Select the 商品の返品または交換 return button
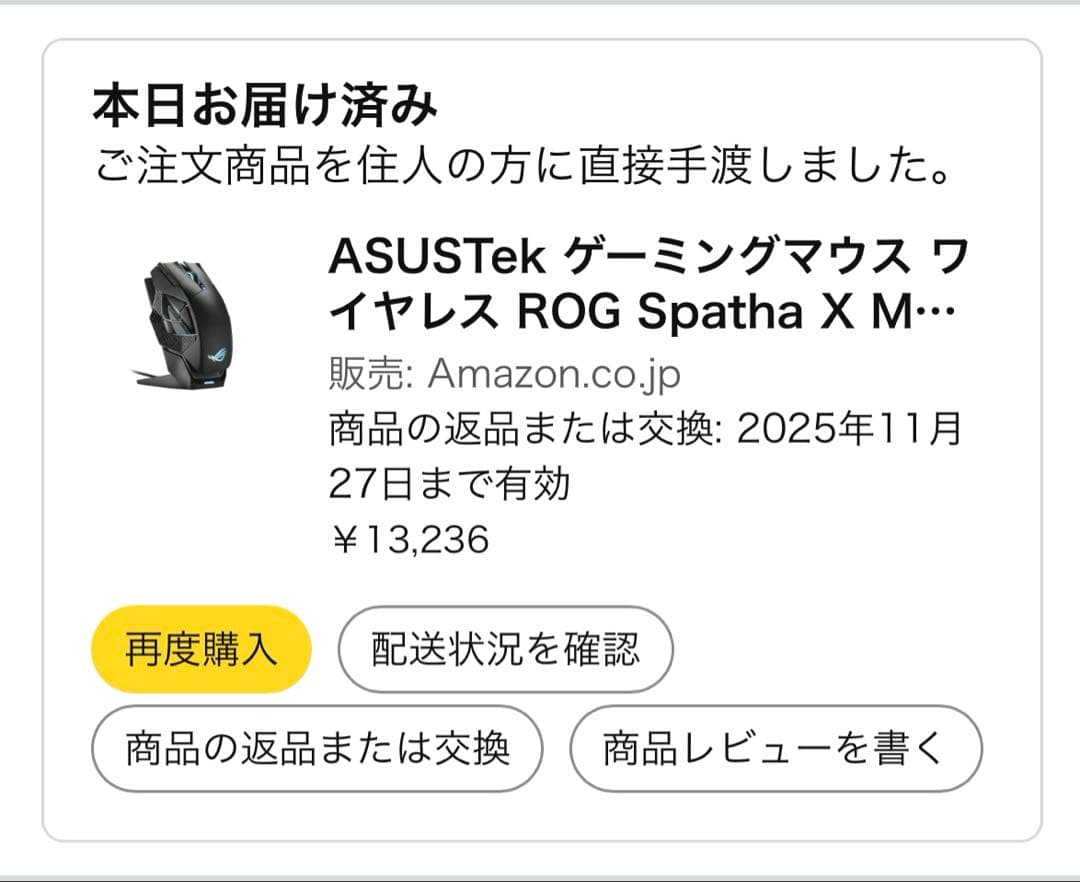Image resolution: width=1080 pixels, height=882 pixels. (x=316, y=746)
